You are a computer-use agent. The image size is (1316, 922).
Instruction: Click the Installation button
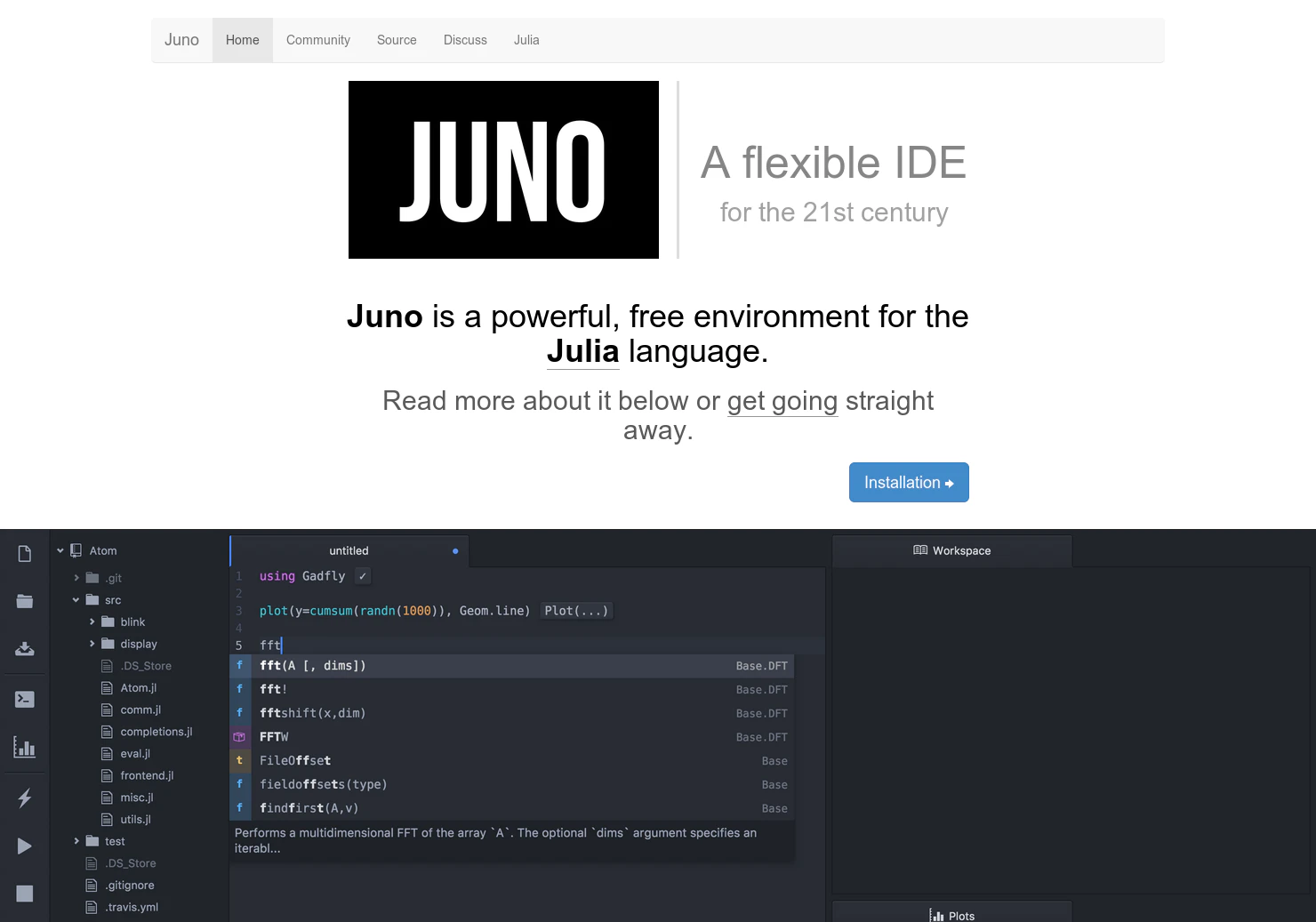click(x=909, y=482)
